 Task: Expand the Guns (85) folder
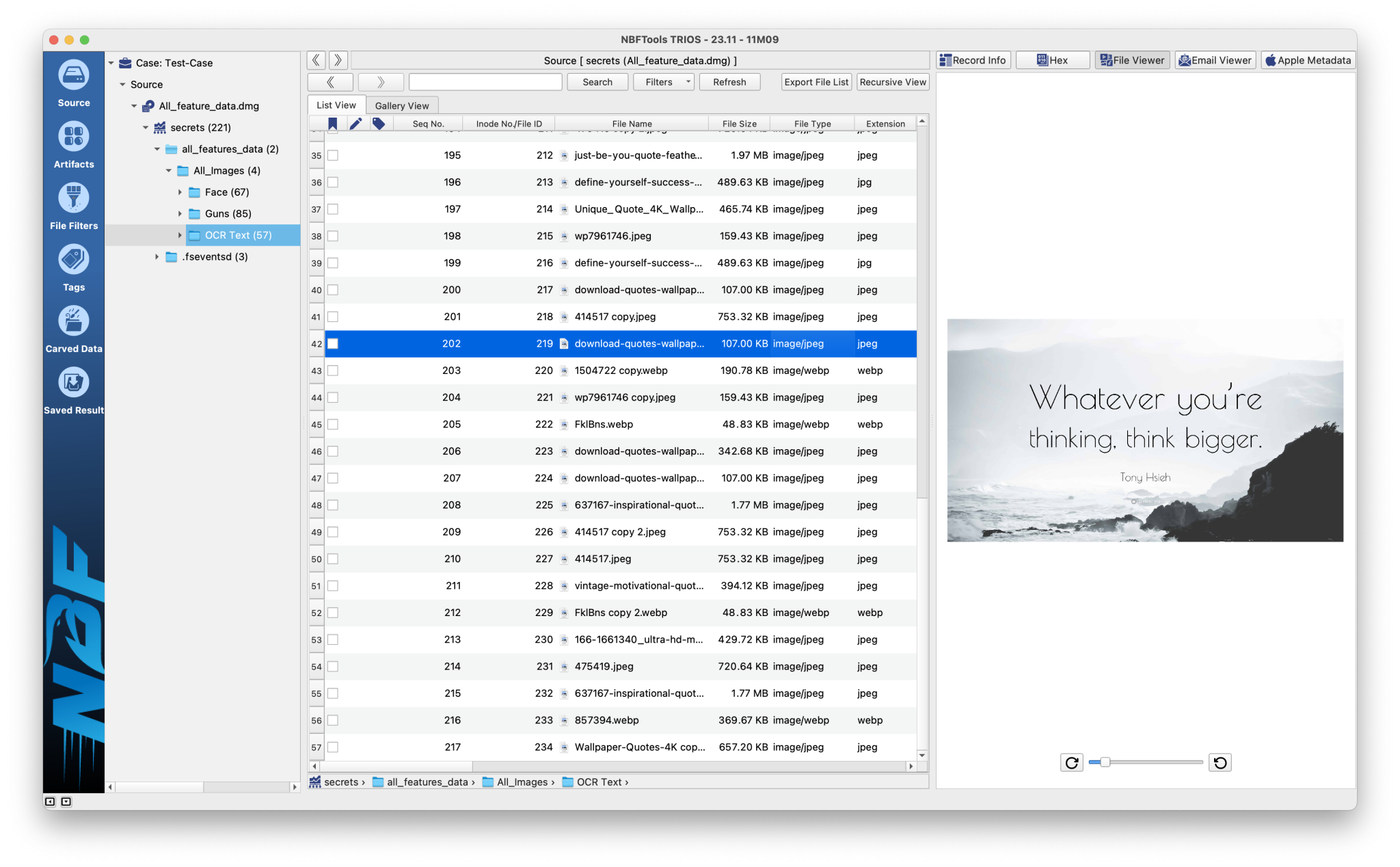pos(180,213)
